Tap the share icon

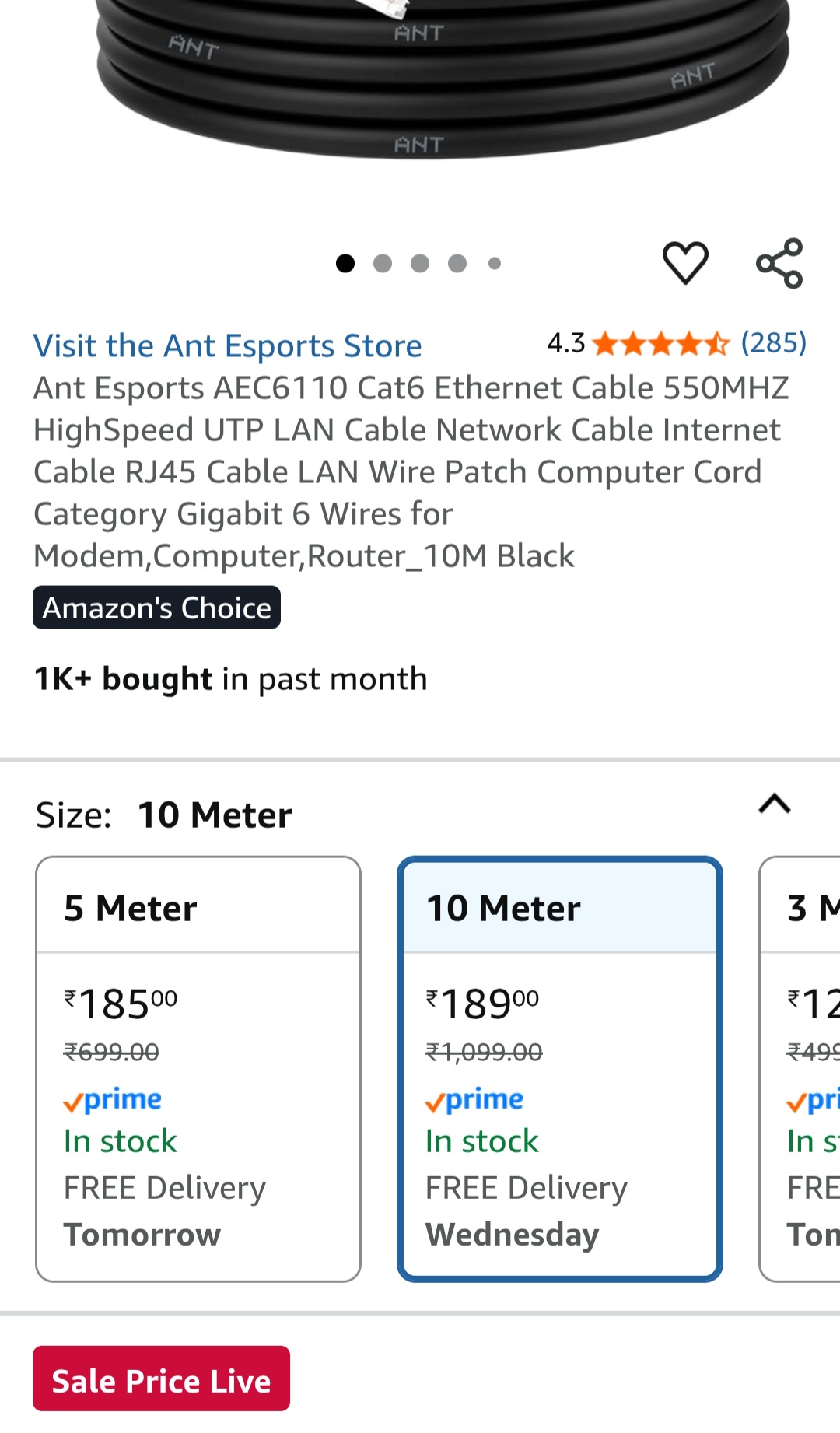point(779,263)
